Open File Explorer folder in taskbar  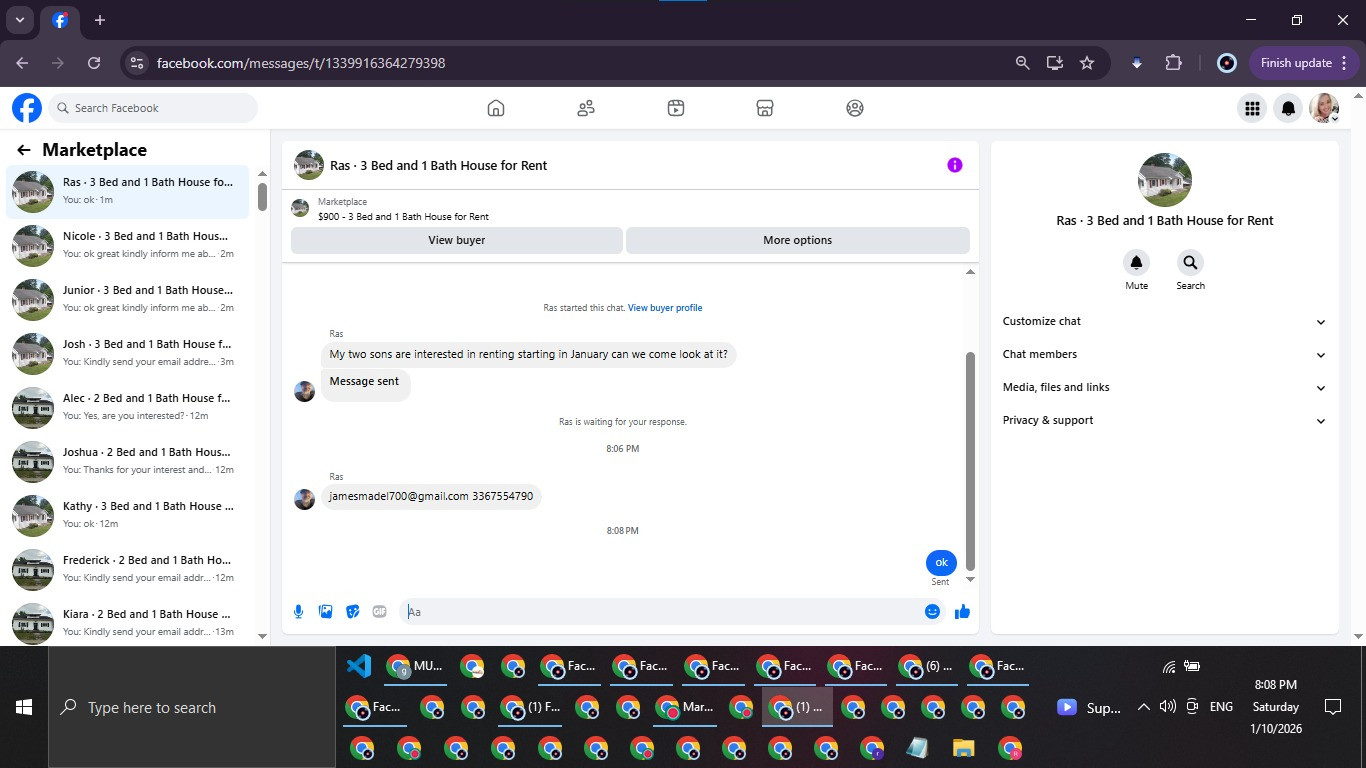tap(963, 748)
